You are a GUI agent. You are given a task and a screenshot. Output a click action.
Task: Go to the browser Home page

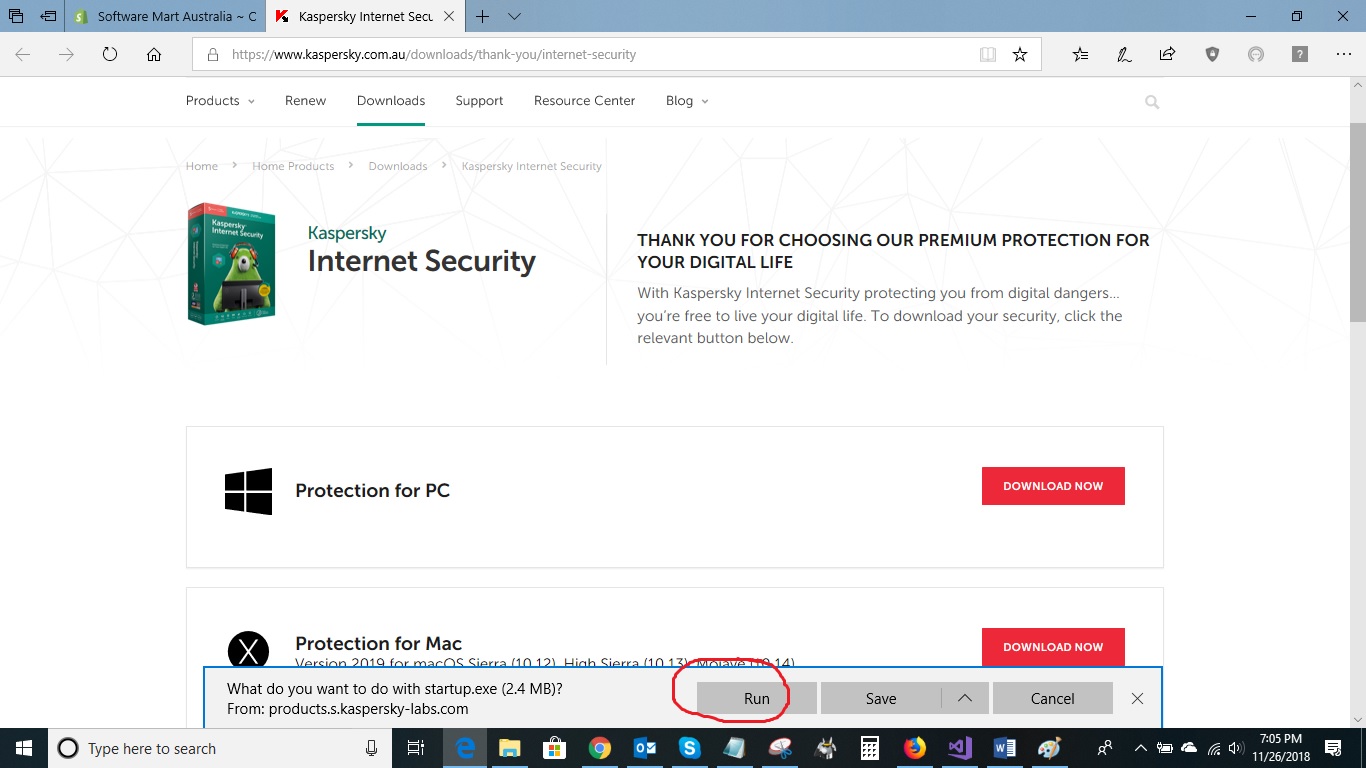pos(154,55)
